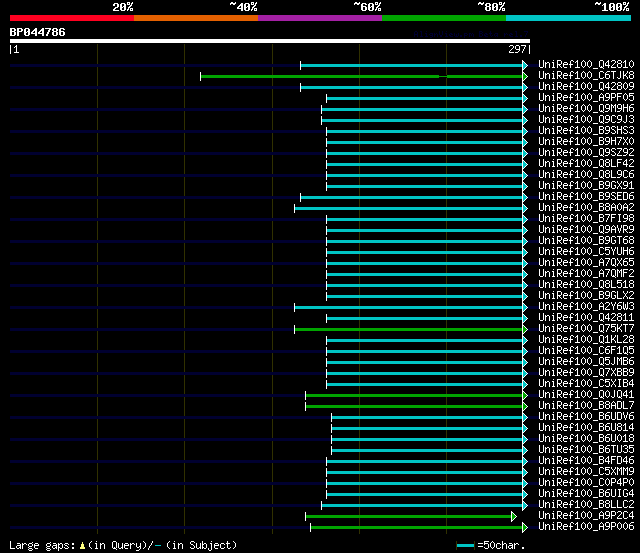This screenshot has width=640, height=553.
Task: Select the UniRef100_Q9SZ92 label
Action: [x=586, y=153]
